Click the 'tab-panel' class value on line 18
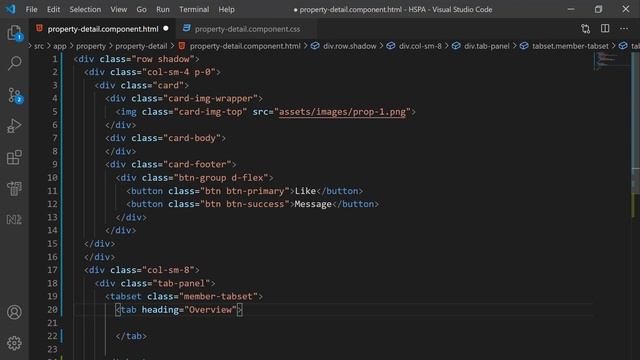 181,283
